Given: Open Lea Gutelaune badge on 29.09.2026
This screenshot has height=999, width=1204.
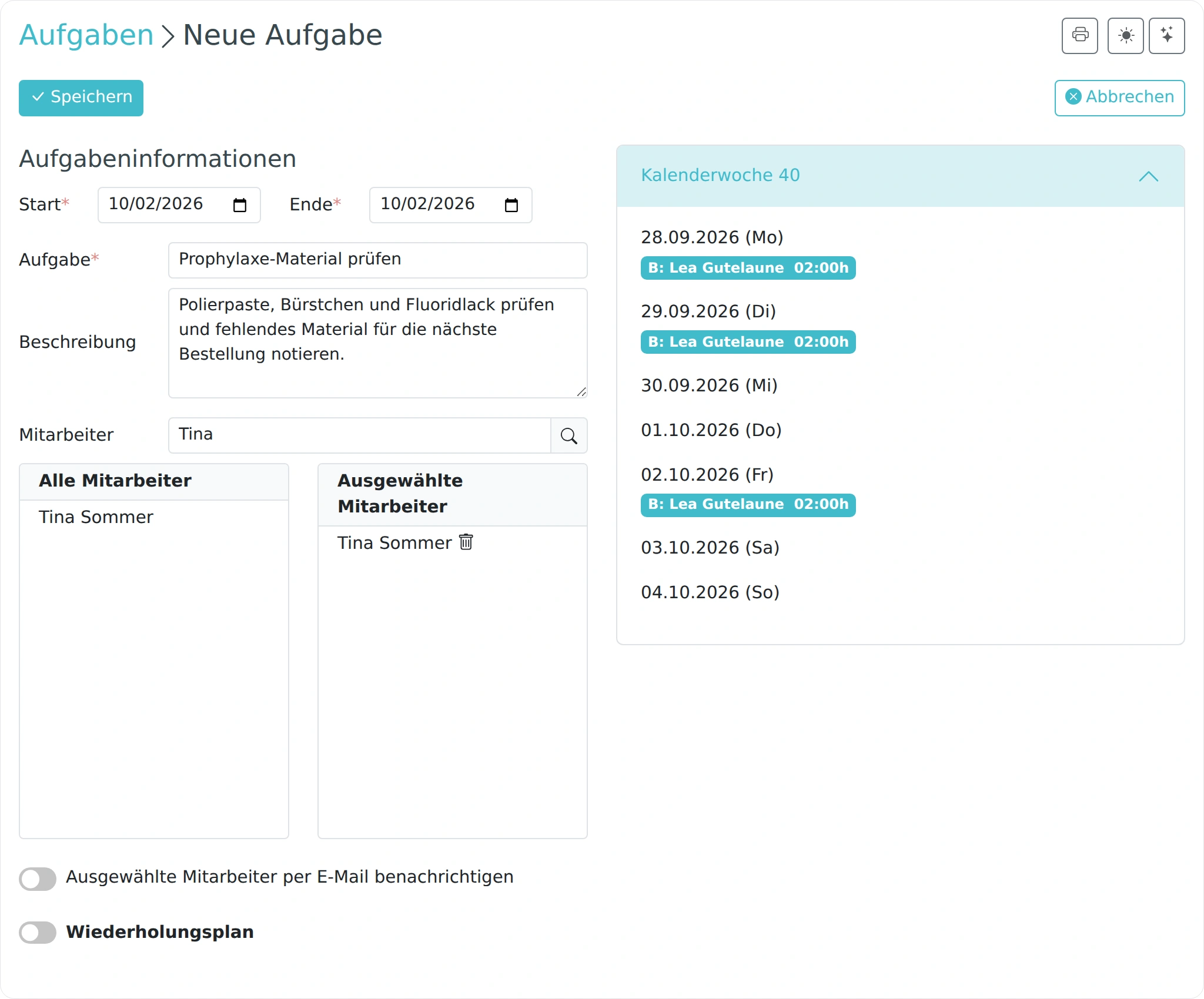Looking at the screenshot, I should pos(748,342).
